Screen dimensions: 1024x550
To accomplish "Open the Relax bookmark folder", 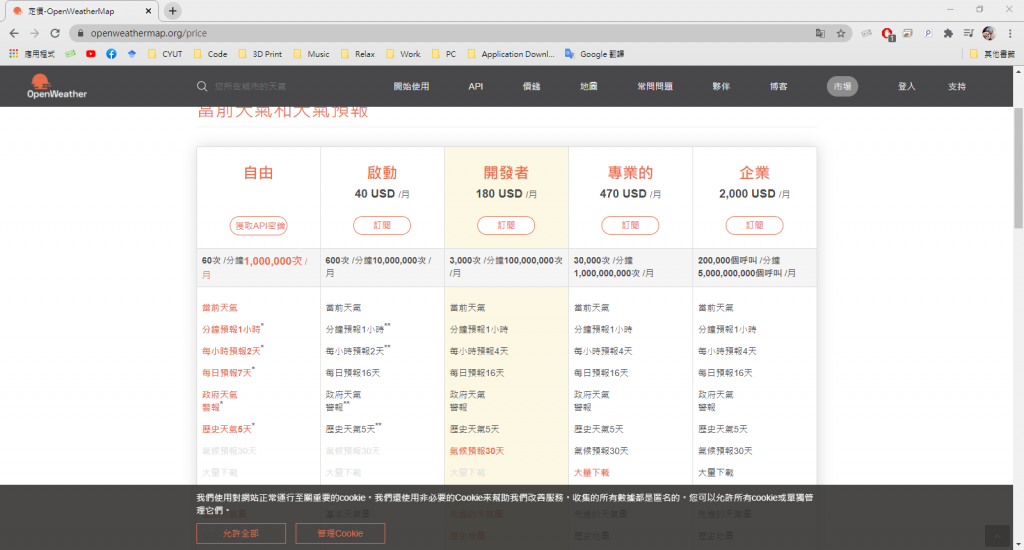I will coord(358,54).
